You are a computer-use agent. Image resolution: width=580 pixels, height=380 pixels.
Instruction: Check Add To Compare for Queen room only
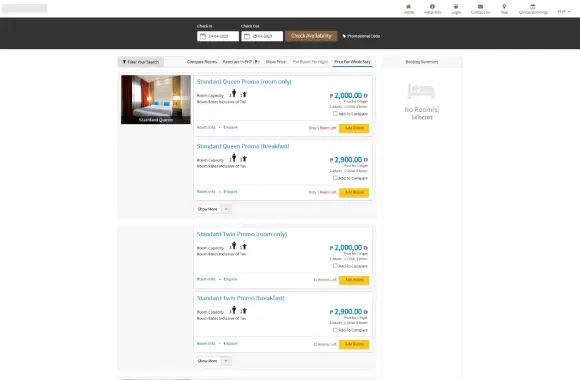(x=335, y=114)
